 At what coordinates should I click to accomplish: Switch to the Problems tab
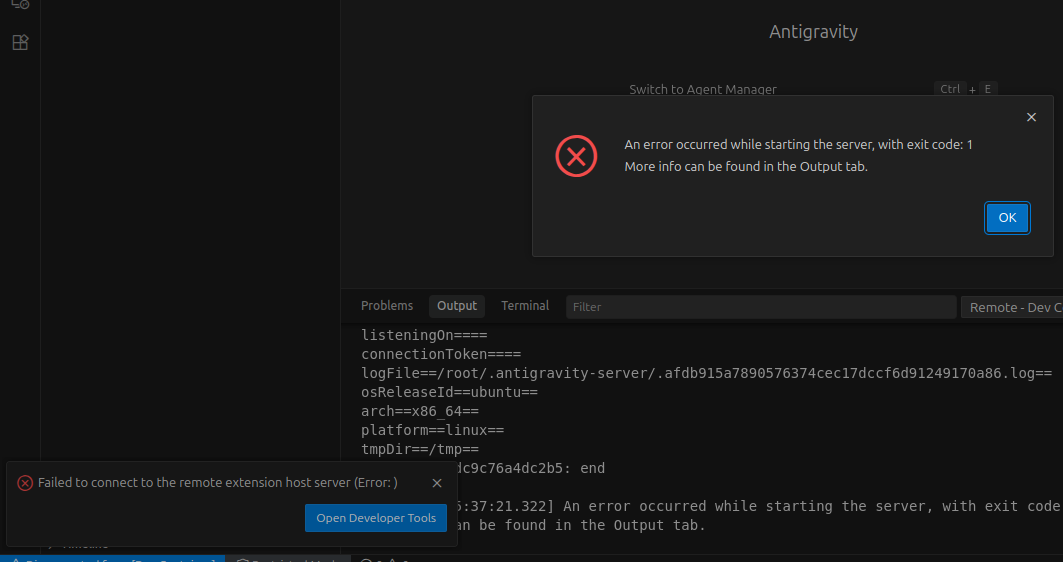[x=387, y=306]
